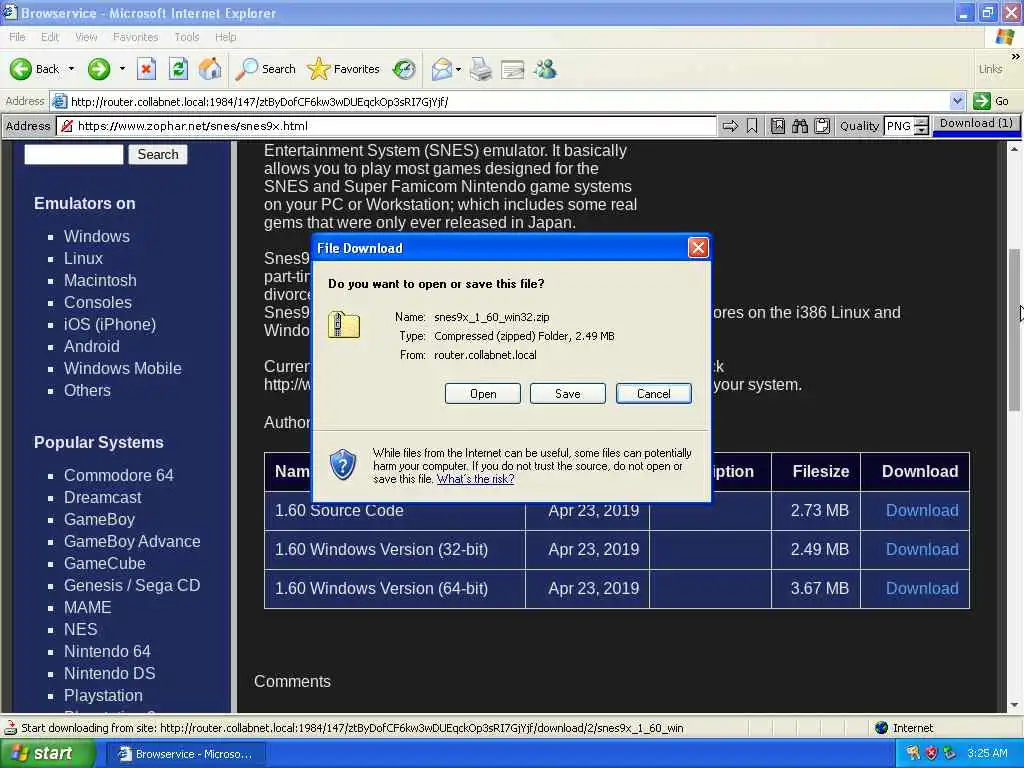Image resolution: width=1024 pixels, height=768 pixels.
Task: Close the File Download dialog
Action: [698, 248]
